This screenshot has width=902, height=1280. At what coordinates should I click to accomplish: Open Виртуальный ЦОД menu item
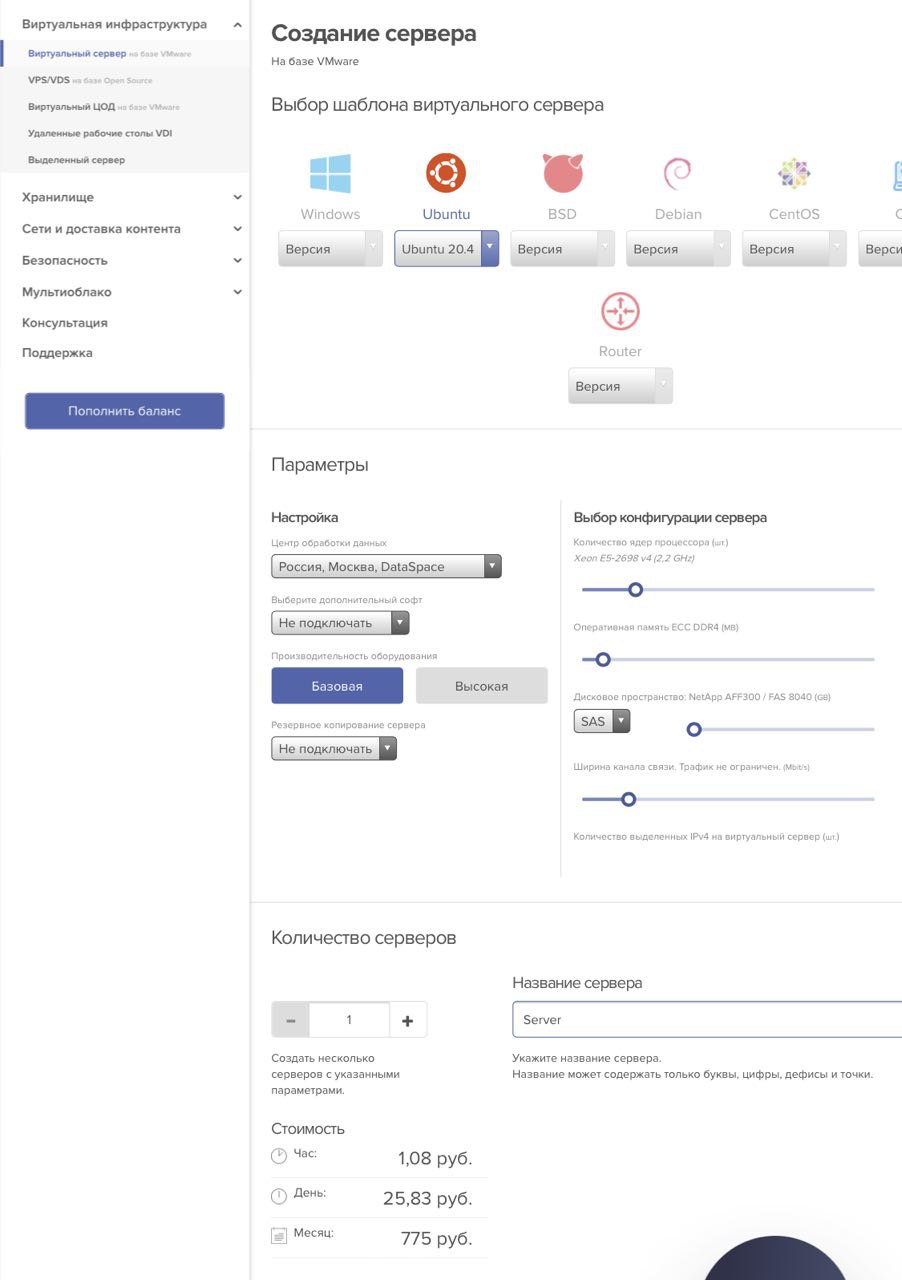(104, 107)
